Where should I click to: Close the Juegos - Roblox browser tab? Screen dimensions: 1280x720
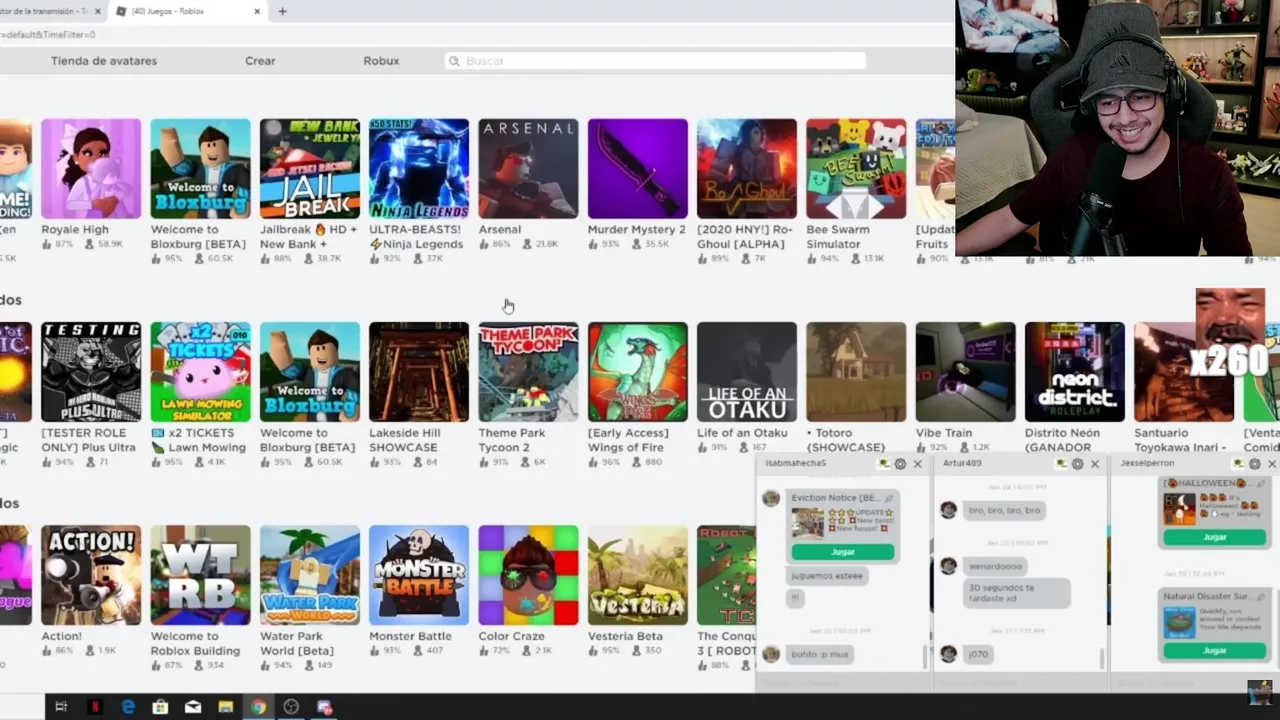tap(257, 11)
